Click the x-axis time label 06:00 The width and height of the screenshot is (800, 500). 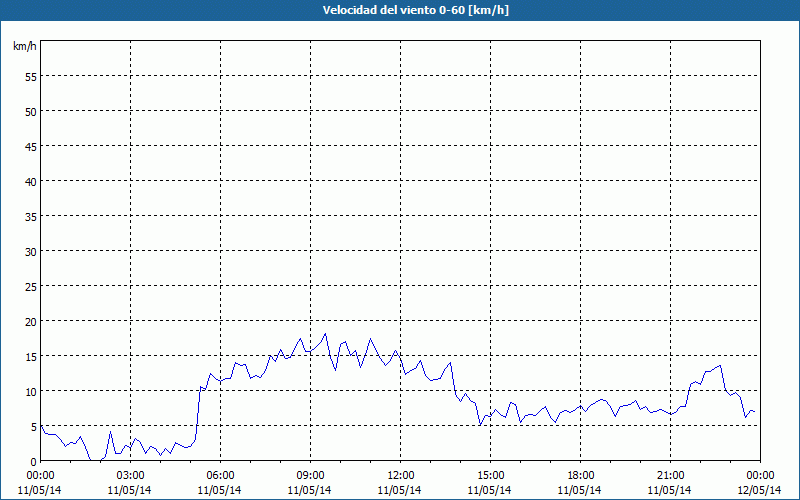(x=220, y=476)
